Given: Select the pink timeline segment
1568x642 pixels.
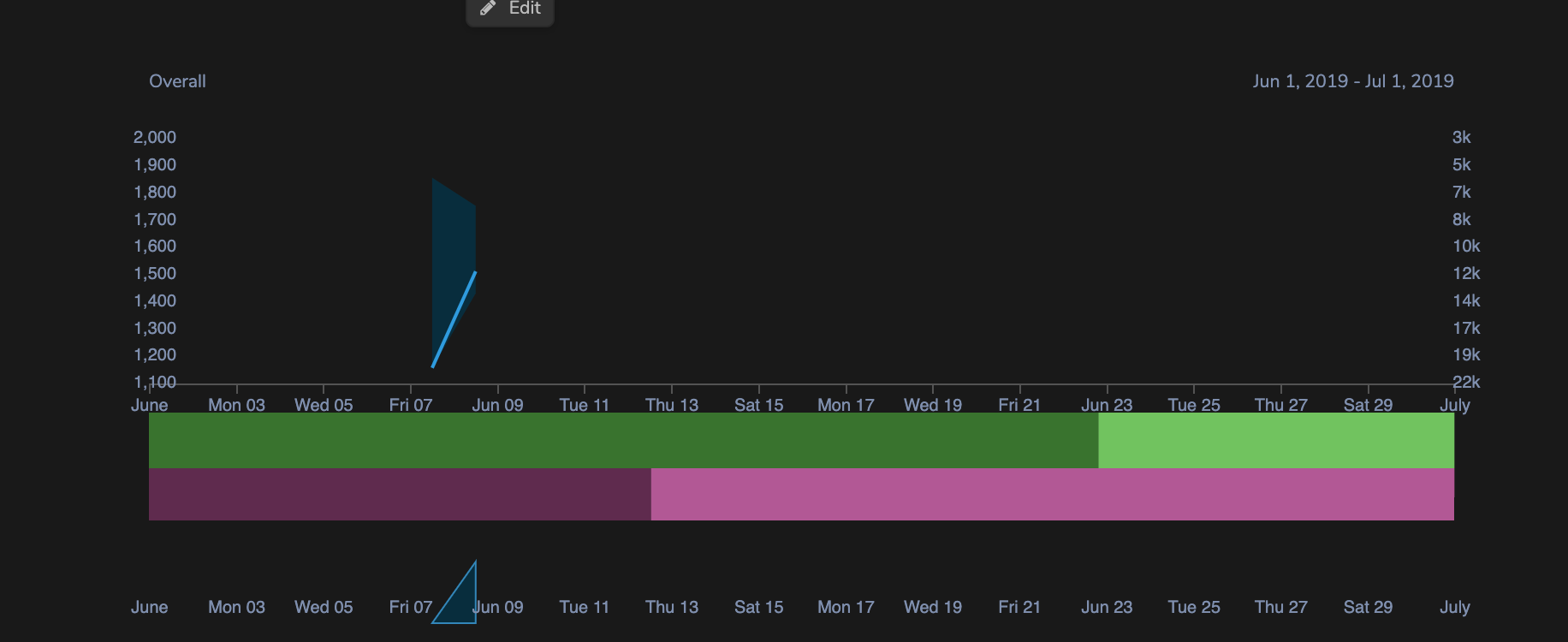Looking at the screenshot, I should click(1053, 494).
